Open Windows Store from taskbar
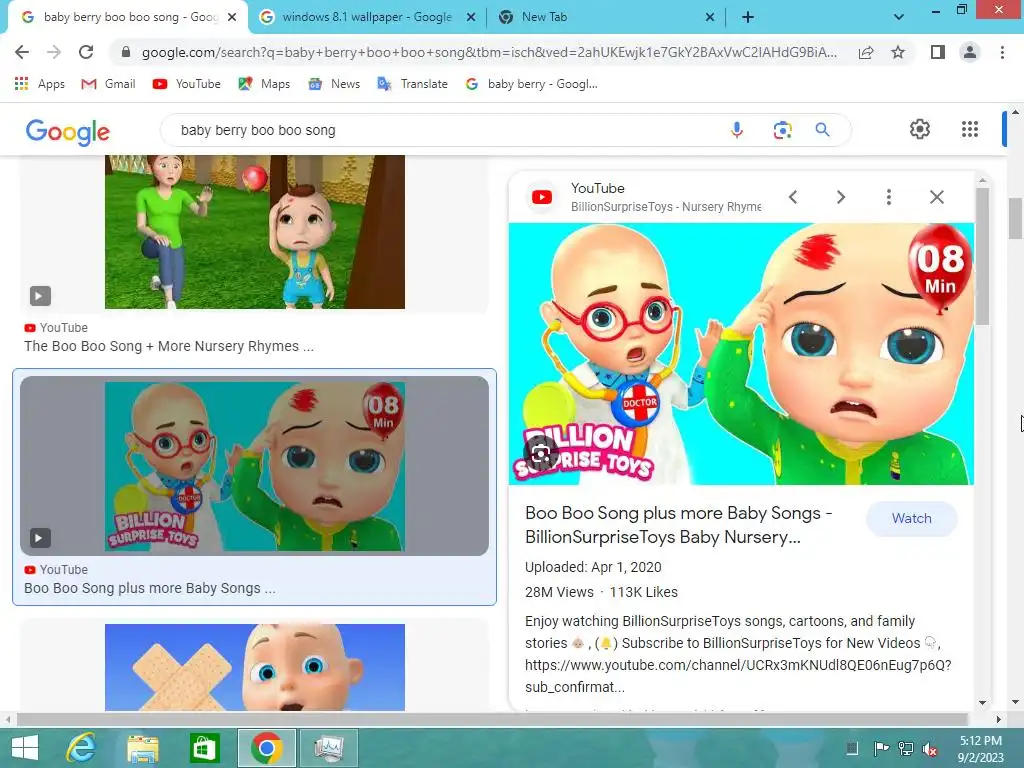 pyautogui.click(x=204, y=748)
